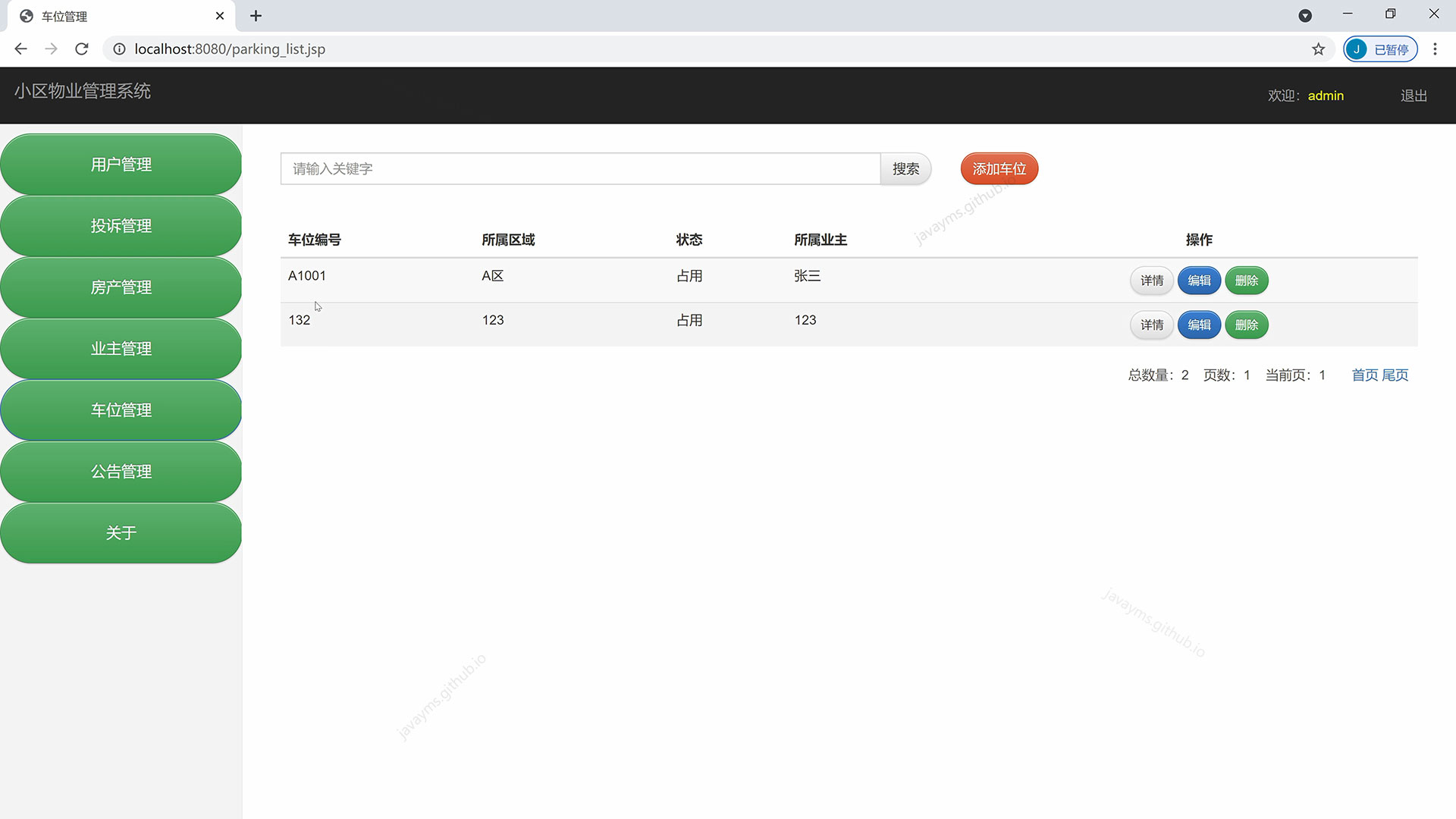The image size is (1456, 819).
Task: Click the admin welcome username link
Action: coord(1326,96)
